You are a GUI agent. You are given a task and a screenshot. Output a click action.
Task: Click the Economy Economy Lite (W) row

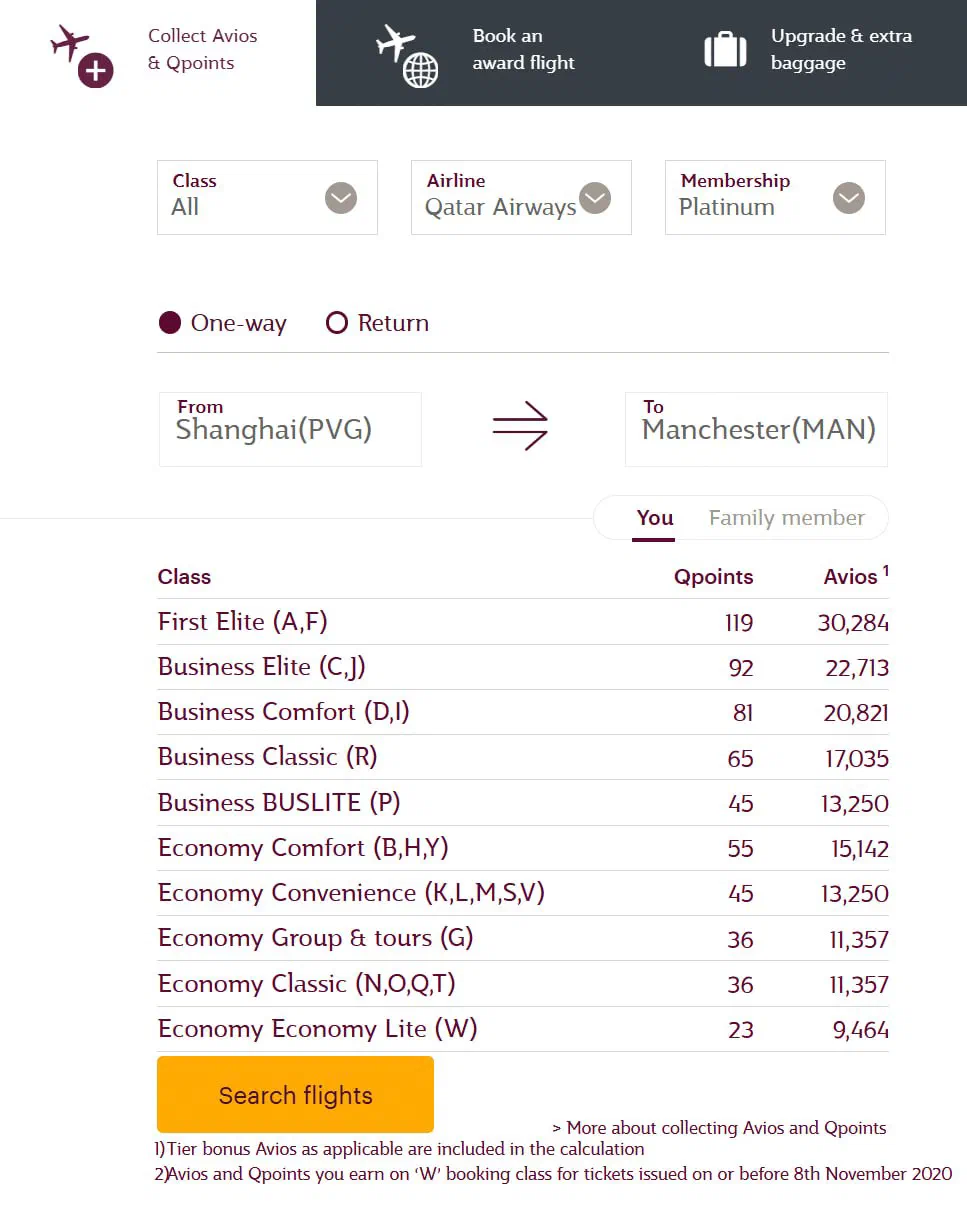(x=523, y=1029)
